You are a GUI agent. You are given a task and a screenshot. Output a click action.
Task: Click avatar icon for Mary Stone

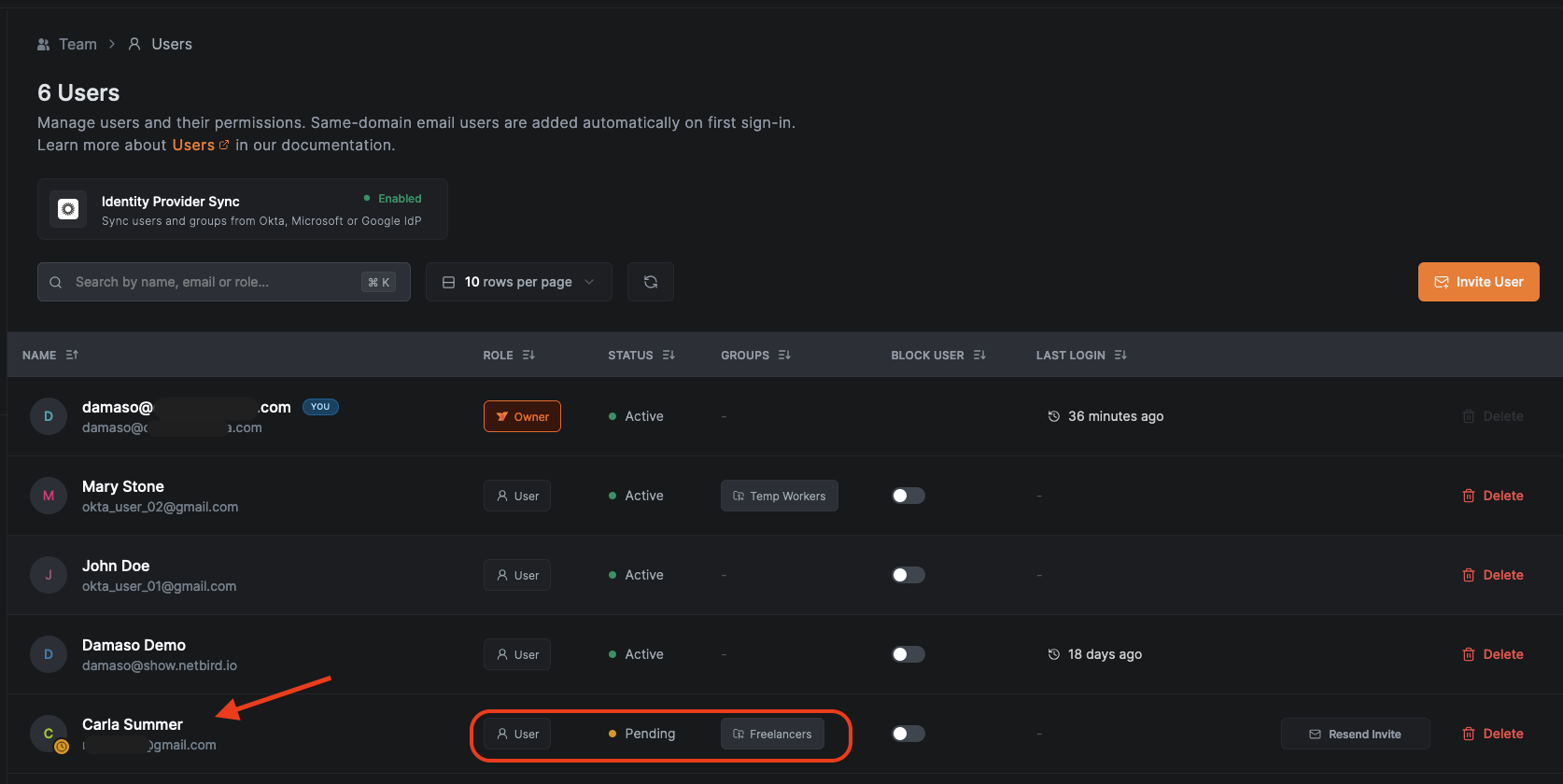[x=49, y=496]
